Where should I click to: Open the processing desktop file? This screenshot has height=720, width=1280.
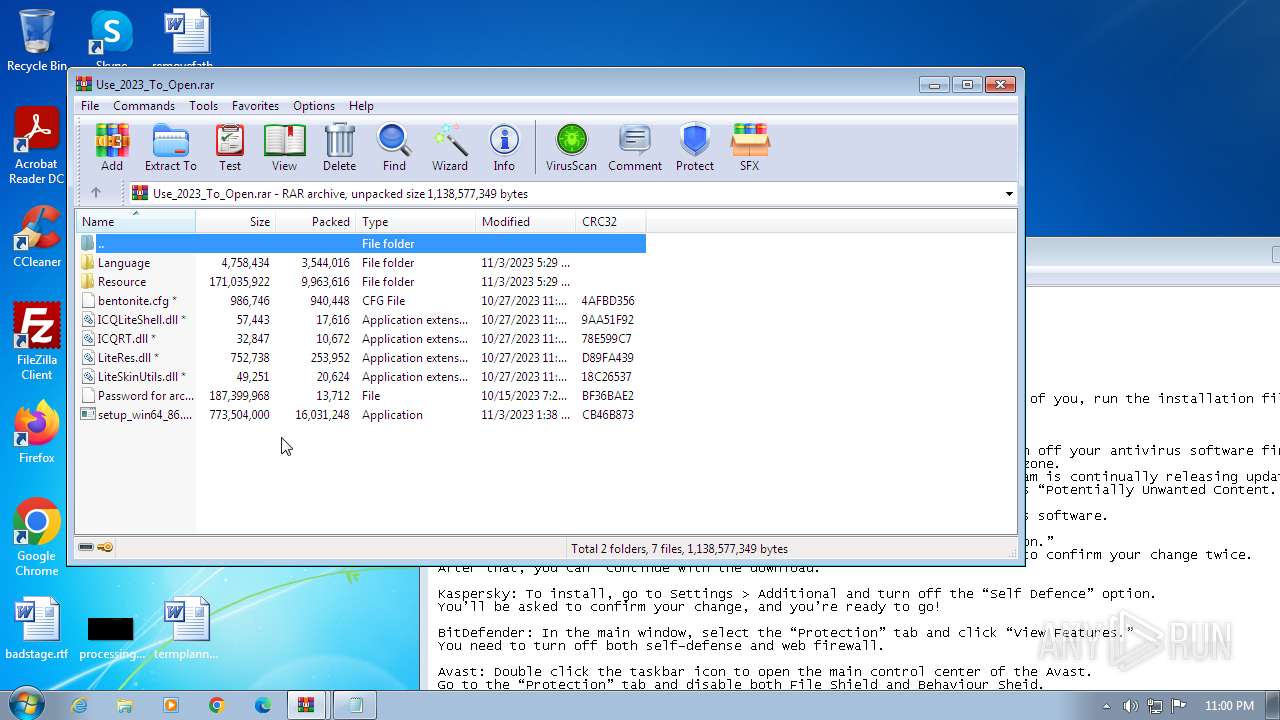point(111,636)
